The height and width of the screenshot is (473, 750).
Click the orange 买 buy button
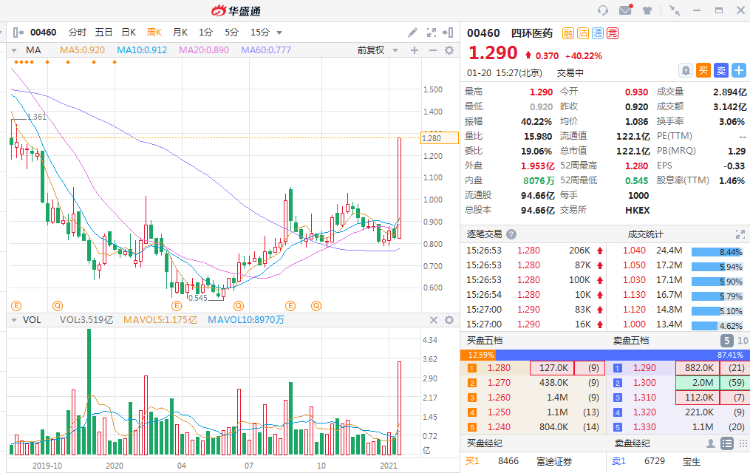click(703, 71)
